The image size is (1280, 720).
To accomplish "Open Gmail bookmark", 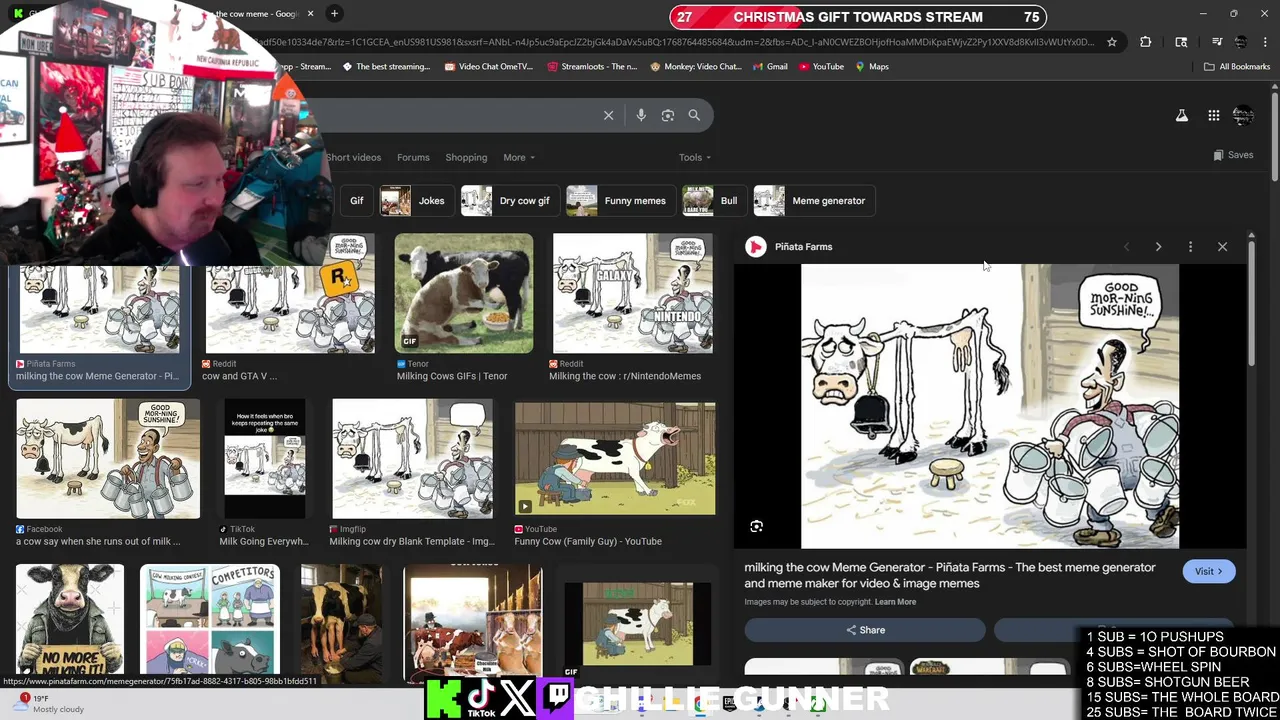I will 770,67.
